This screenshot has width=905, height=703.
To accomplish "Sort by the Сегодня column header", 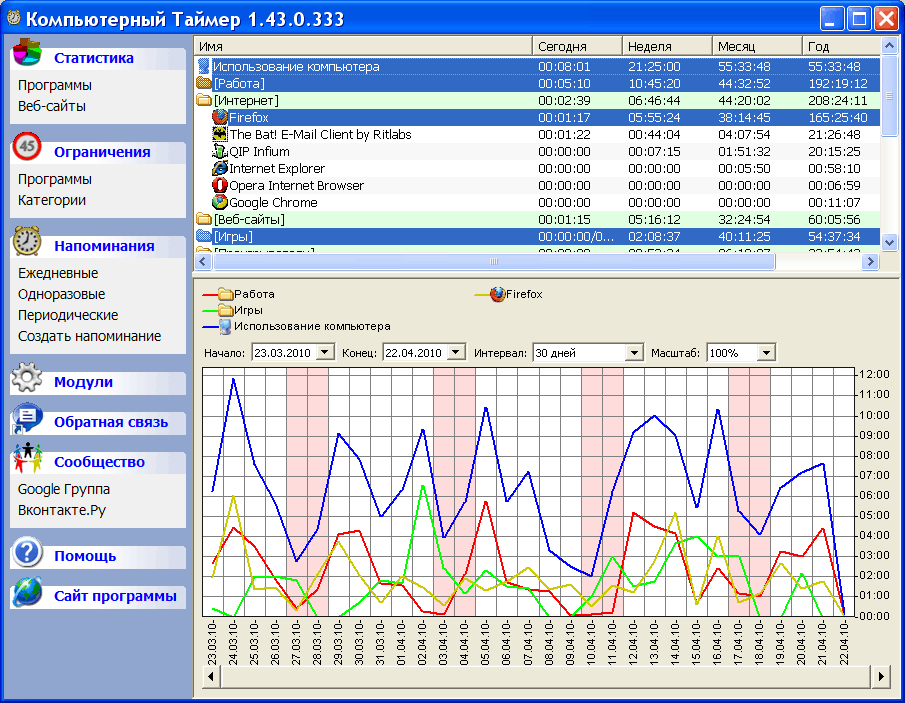I will point(575,47).
